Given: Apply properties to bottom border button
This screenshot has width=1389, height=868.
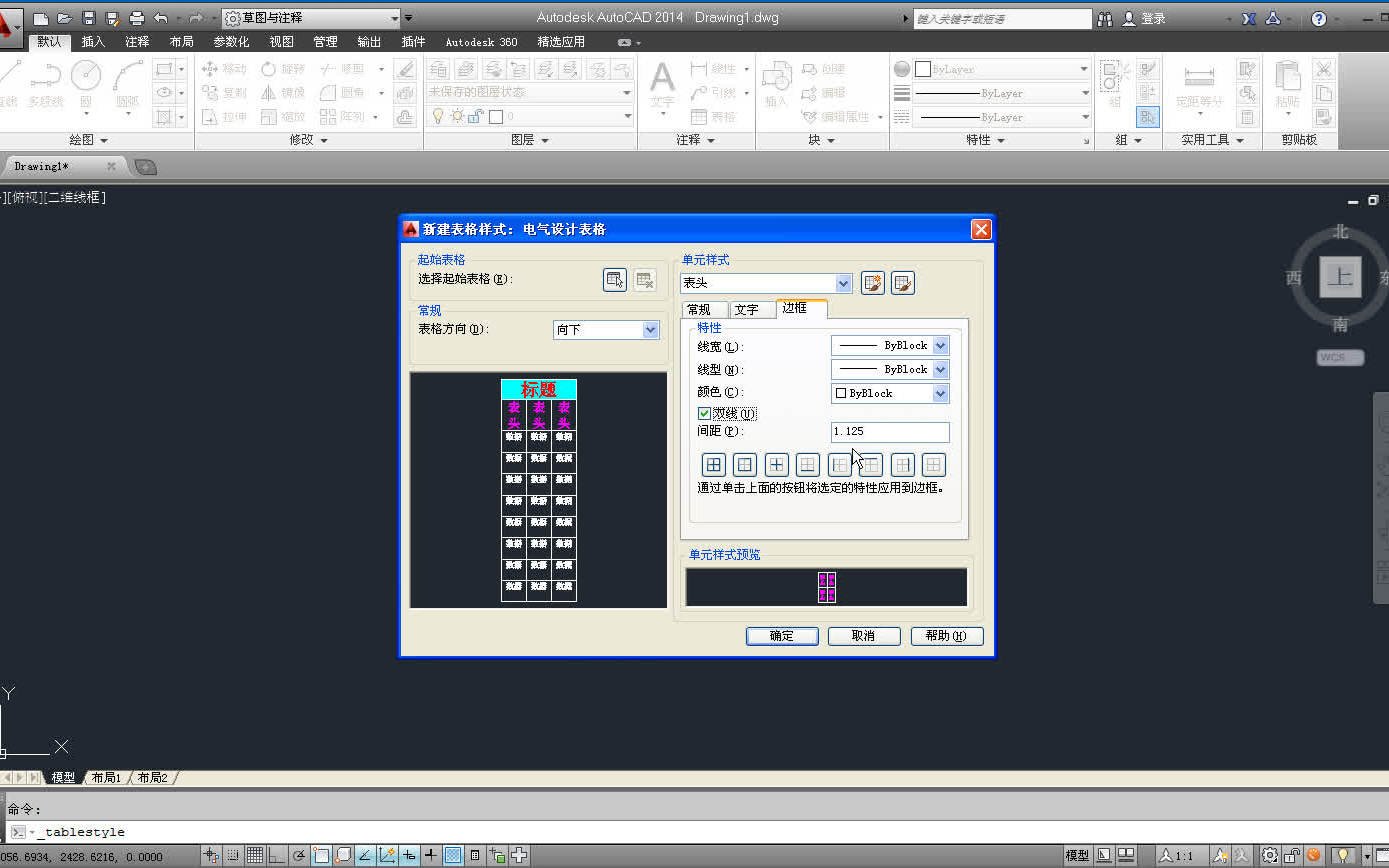Looking at the screenshot, I should coord(808,464).
